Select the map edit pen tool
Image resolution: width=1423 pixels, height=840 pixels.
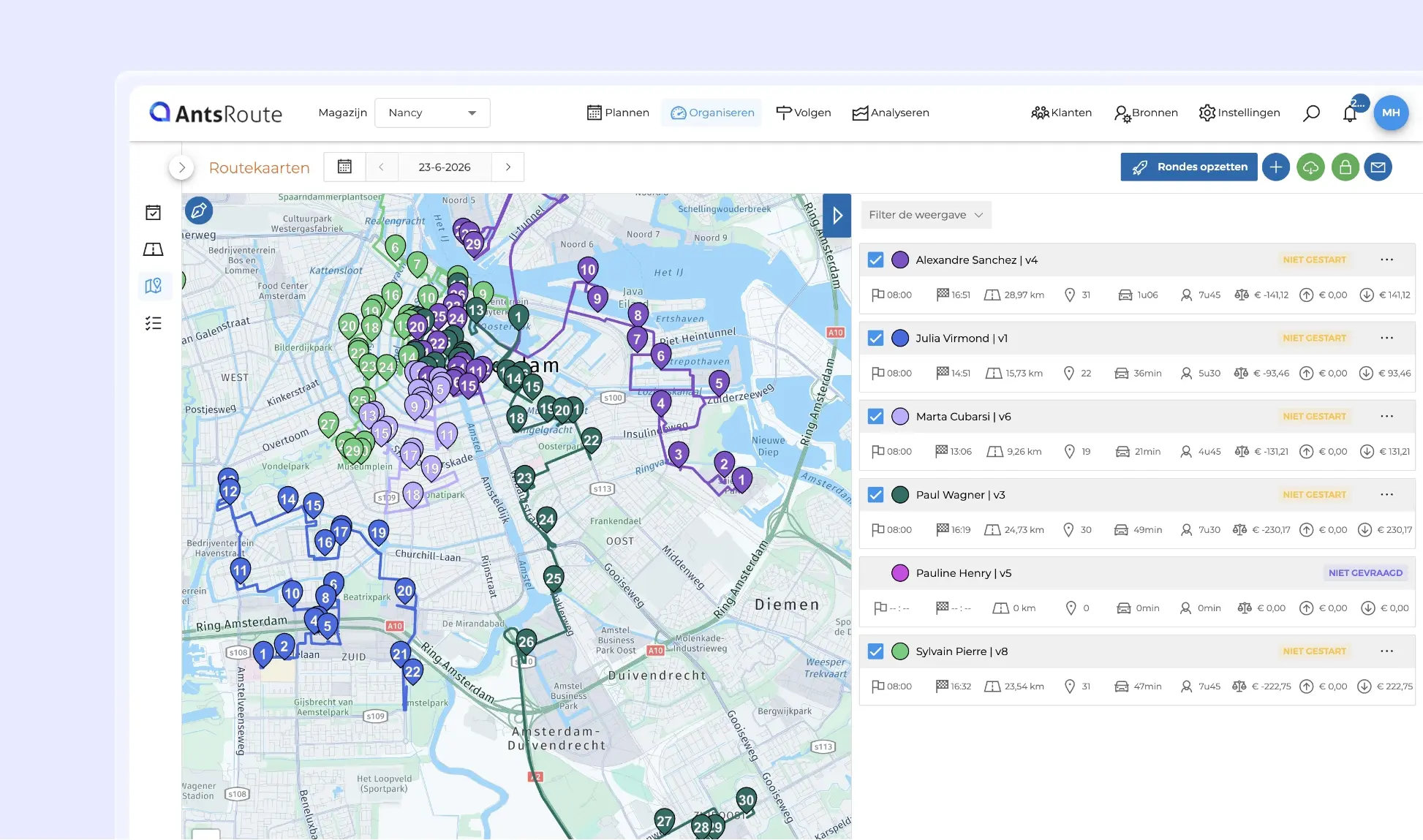pyautogui.click(x=199, y=211)
